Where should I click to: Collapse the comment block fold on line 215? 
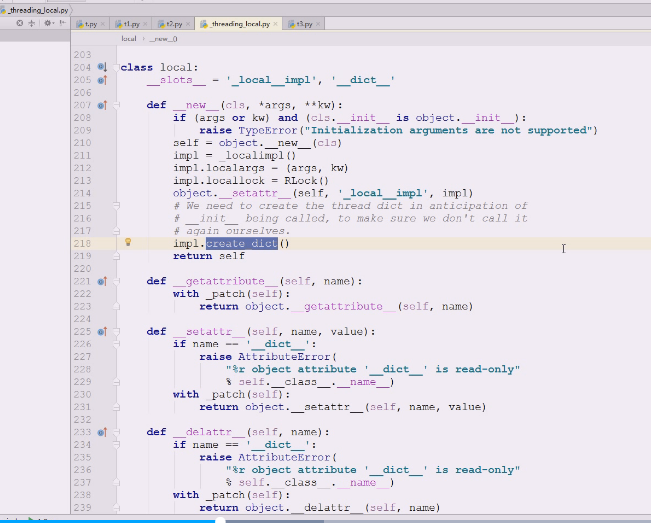click(116, 205)
